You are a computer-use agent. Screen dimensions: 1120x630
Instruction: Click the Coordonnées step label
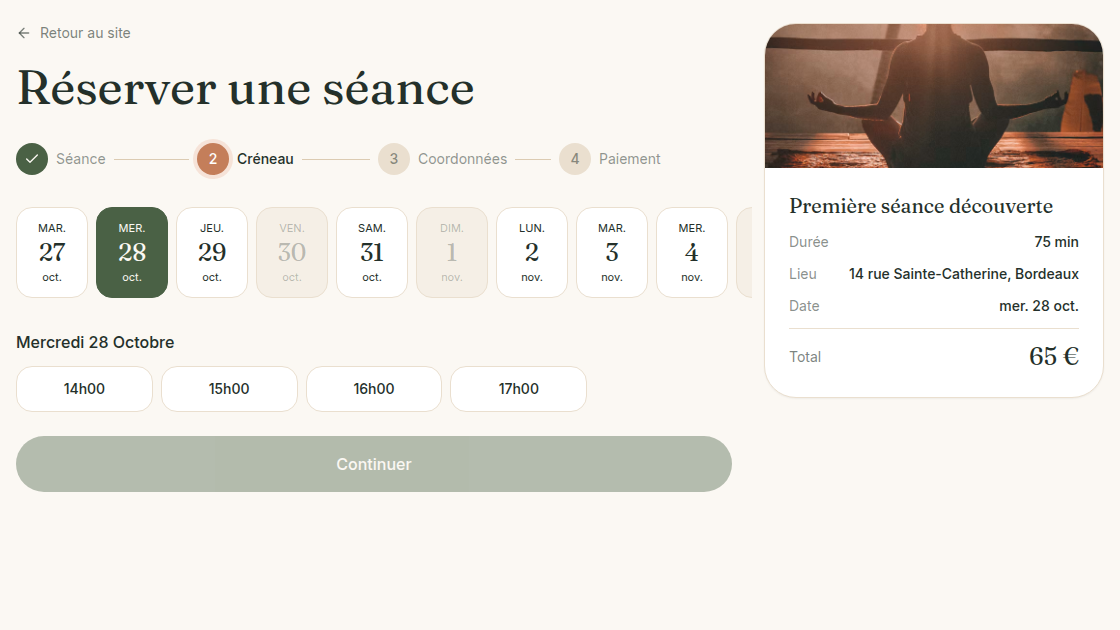pos(462,159)
